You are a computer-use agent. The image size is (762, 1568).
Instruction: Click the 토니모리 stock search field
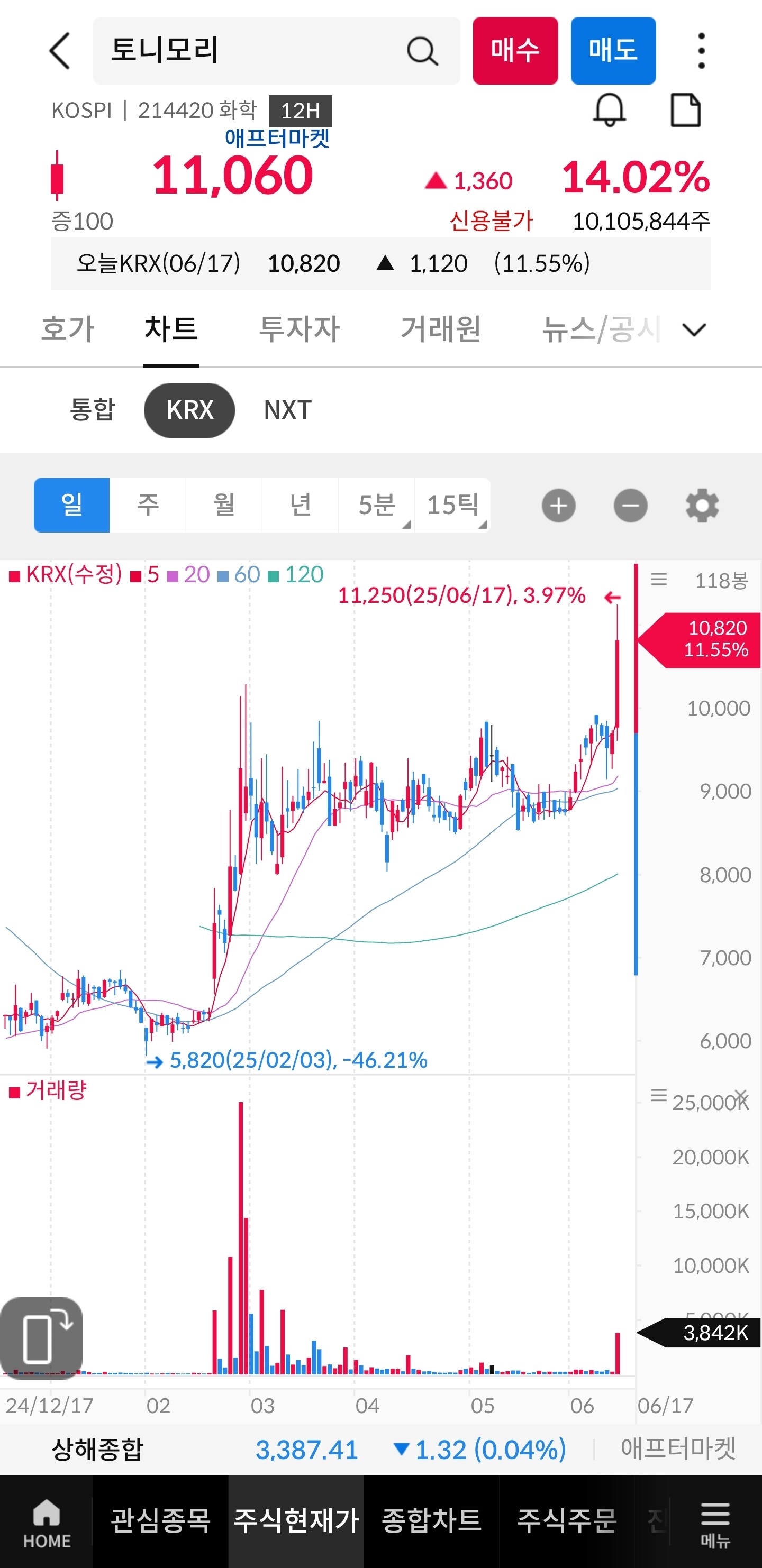pyautogui.click(x=277, y=51)
